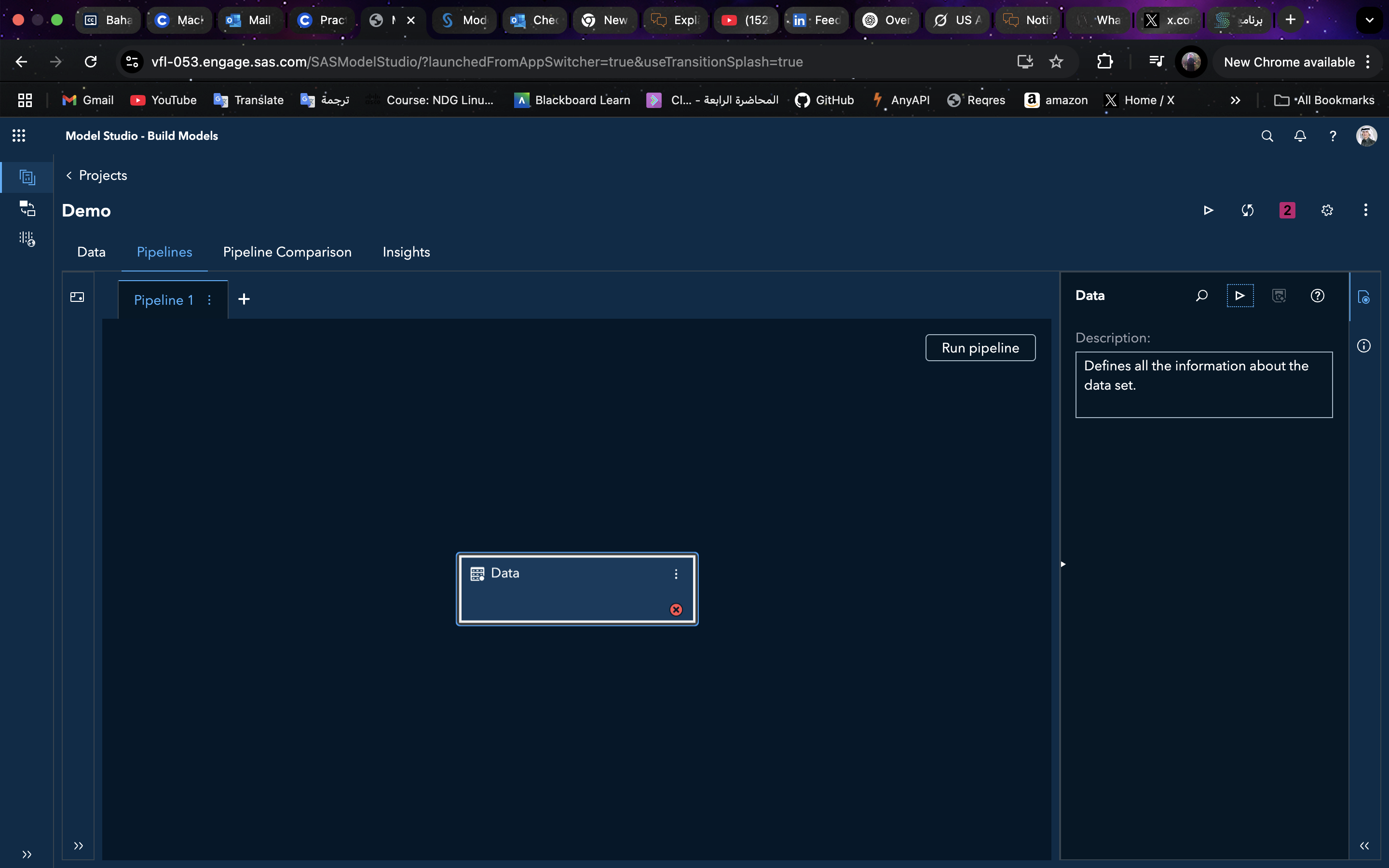
Task: Open the SAS applications waffle menu
Action: (x=19, y=136)
